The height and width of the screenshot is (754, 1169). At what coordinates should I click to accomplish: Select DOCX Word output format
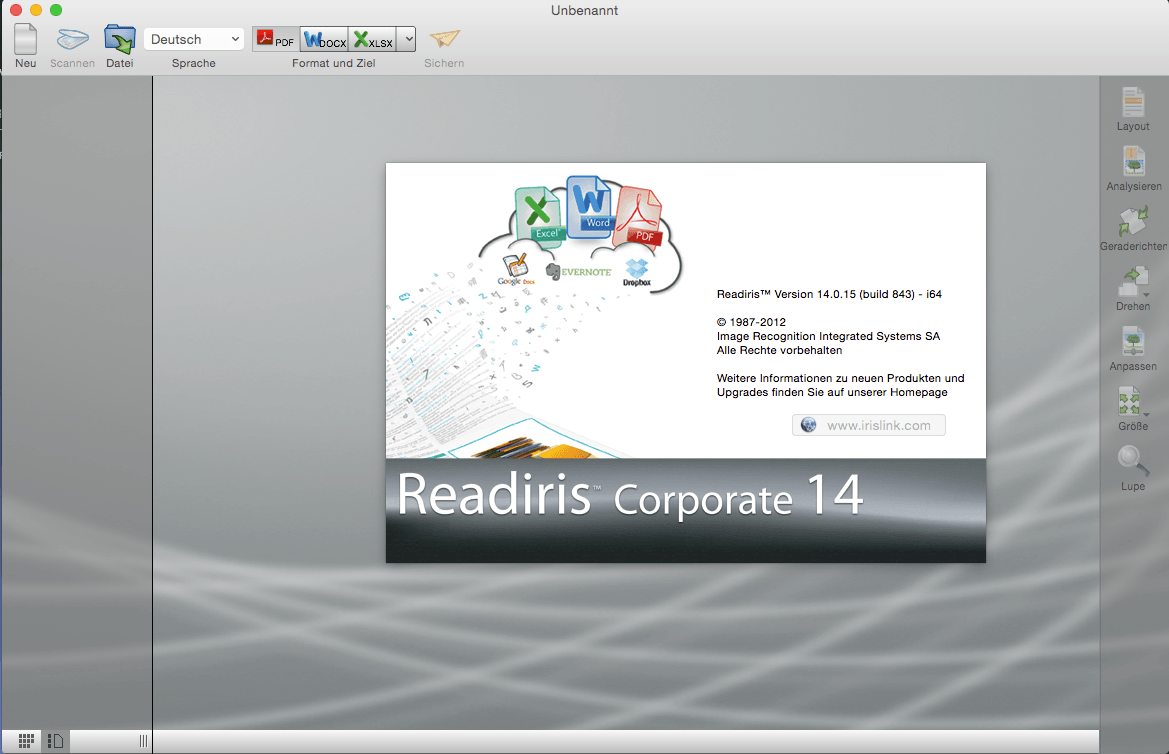click(324, 39)
